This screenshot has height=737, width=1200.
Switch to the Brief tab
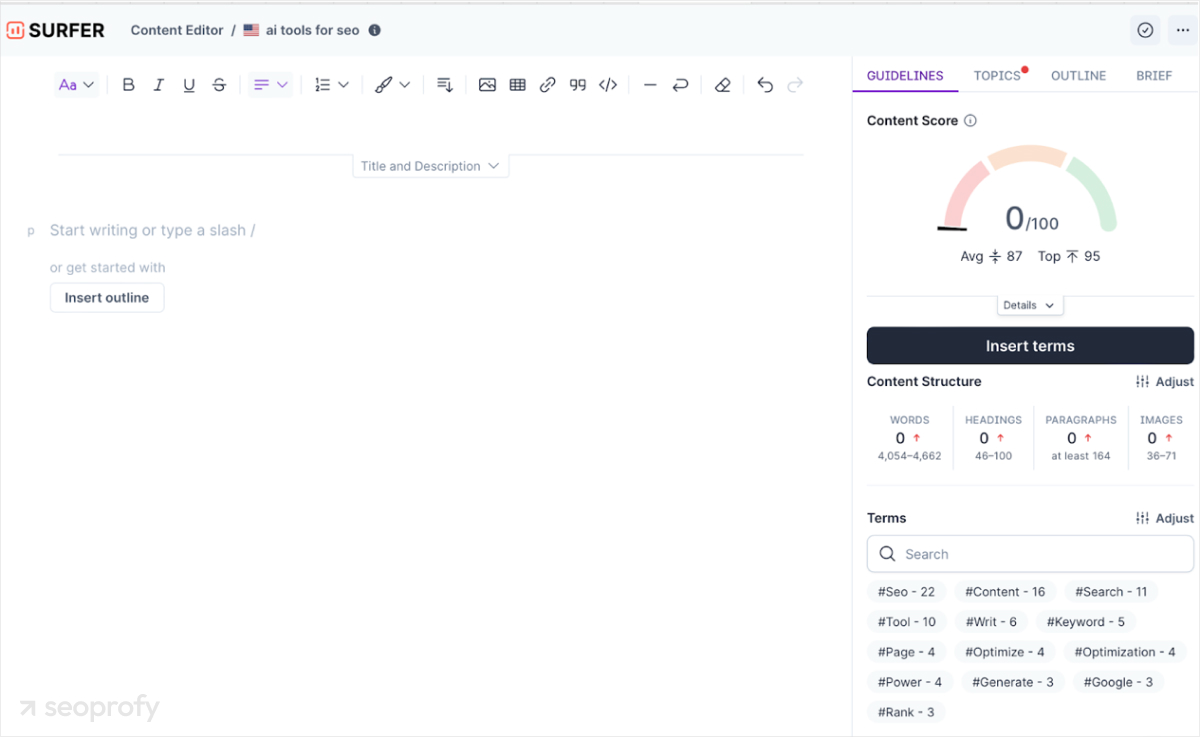tap(1154, 75)
